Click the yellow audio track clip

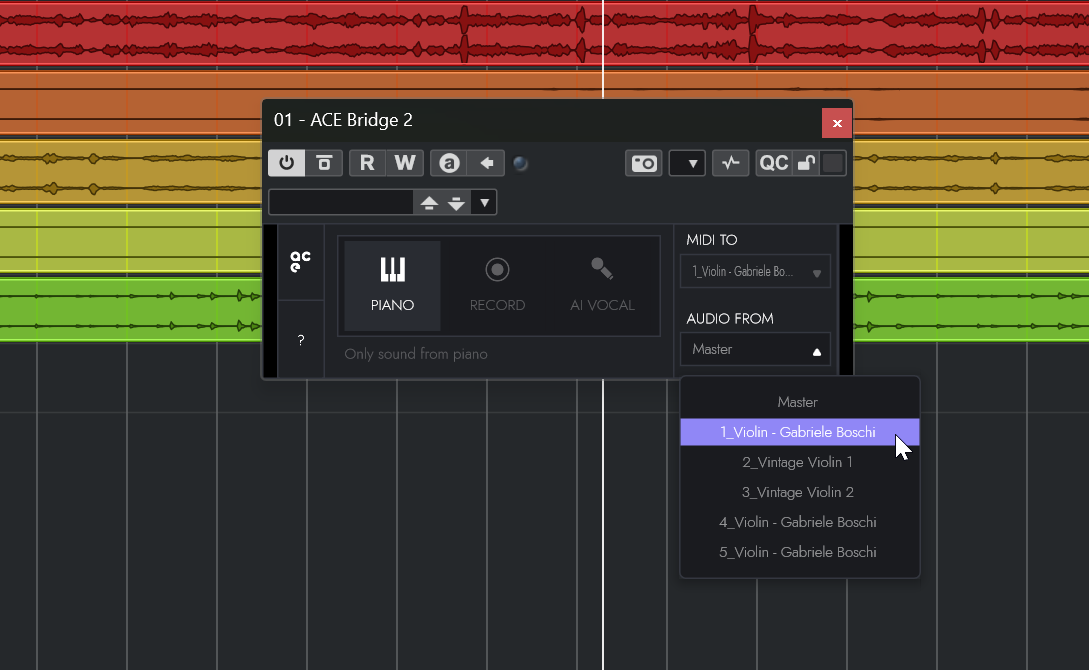[131, 171]
